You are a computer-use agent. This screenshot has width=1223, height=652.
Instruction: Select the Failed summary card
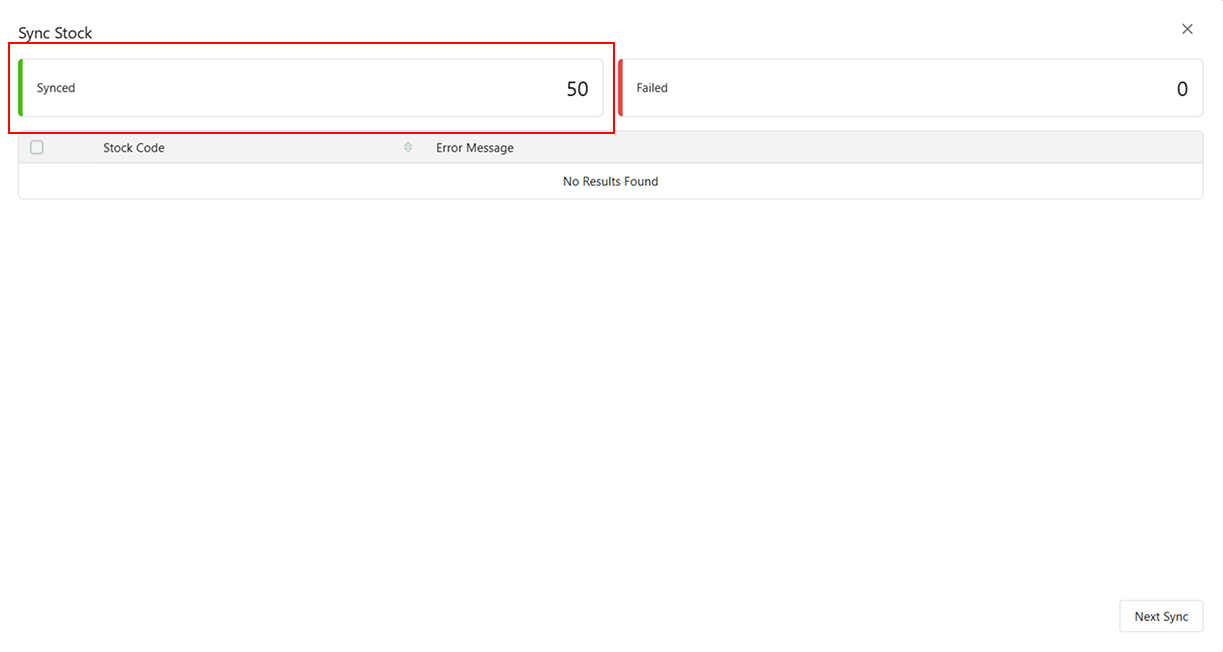[910, 88]
